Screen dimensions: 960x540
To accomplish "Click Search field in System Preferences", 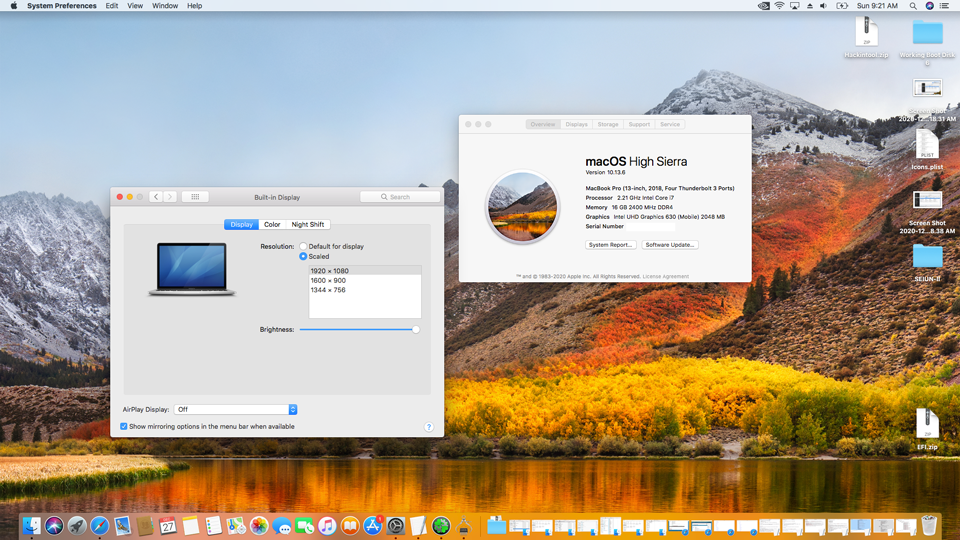I will point(400,197).
